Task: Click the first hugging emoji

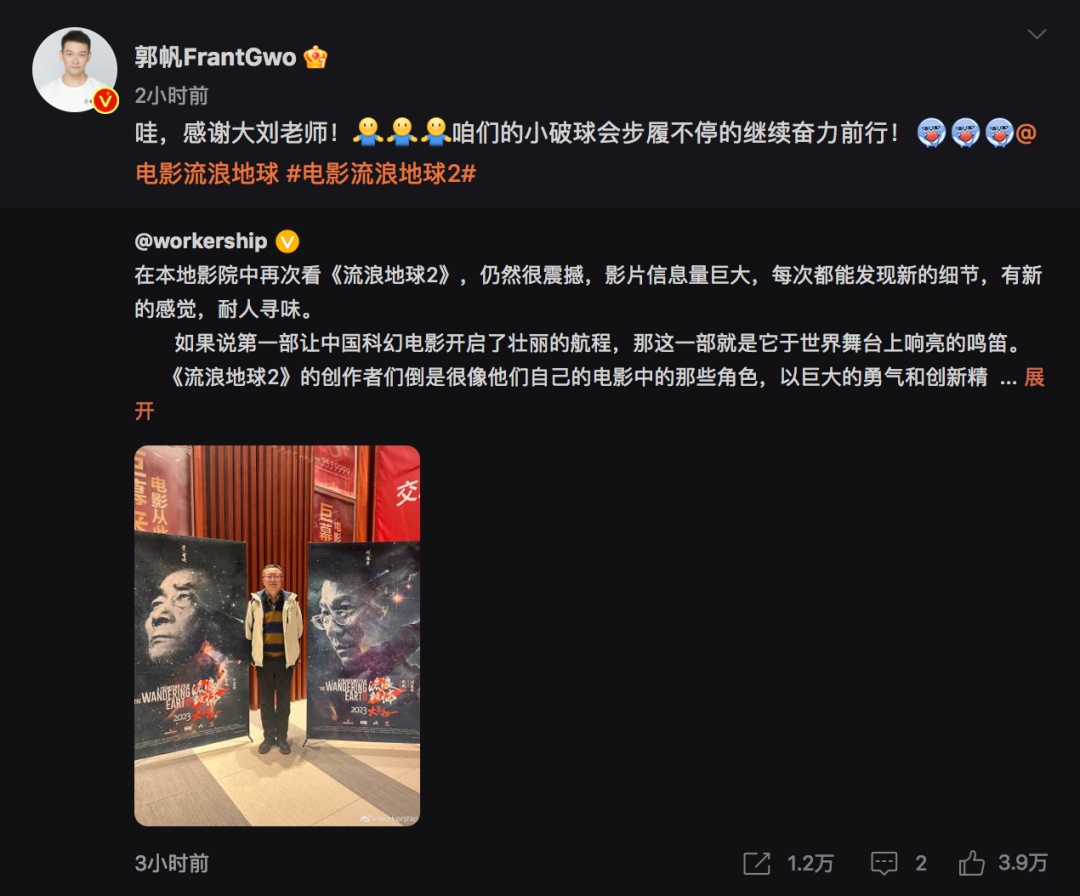Action: (x=368, y=132)
